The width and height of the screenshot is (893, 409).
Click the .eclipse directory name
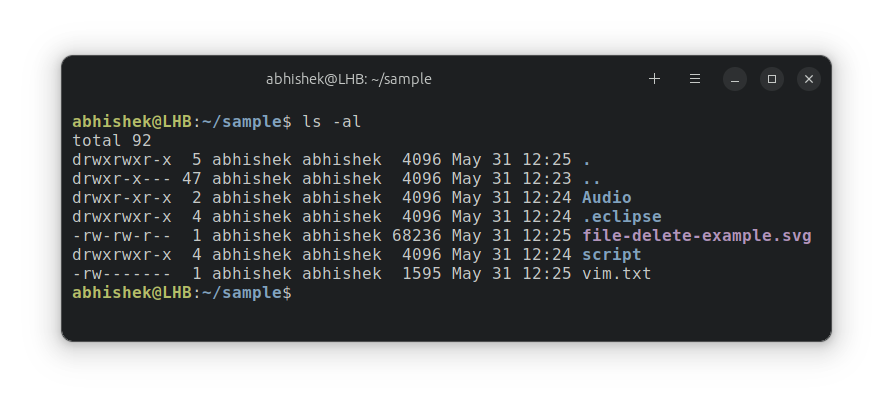click(621, 217)
